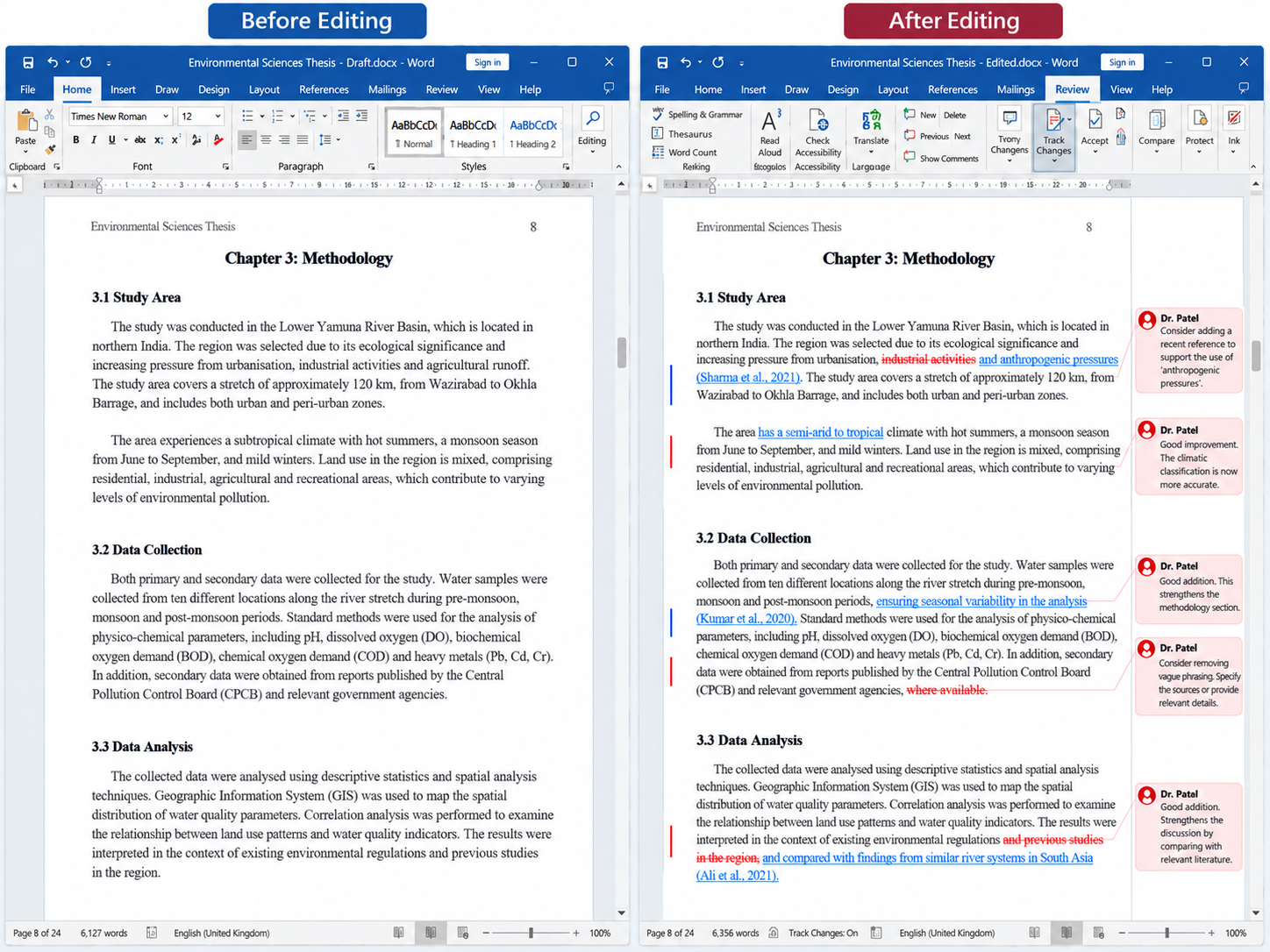The image size is (1270, 952).
Task: Toggle Bold in the Draft window
Action: pos(76,140)
